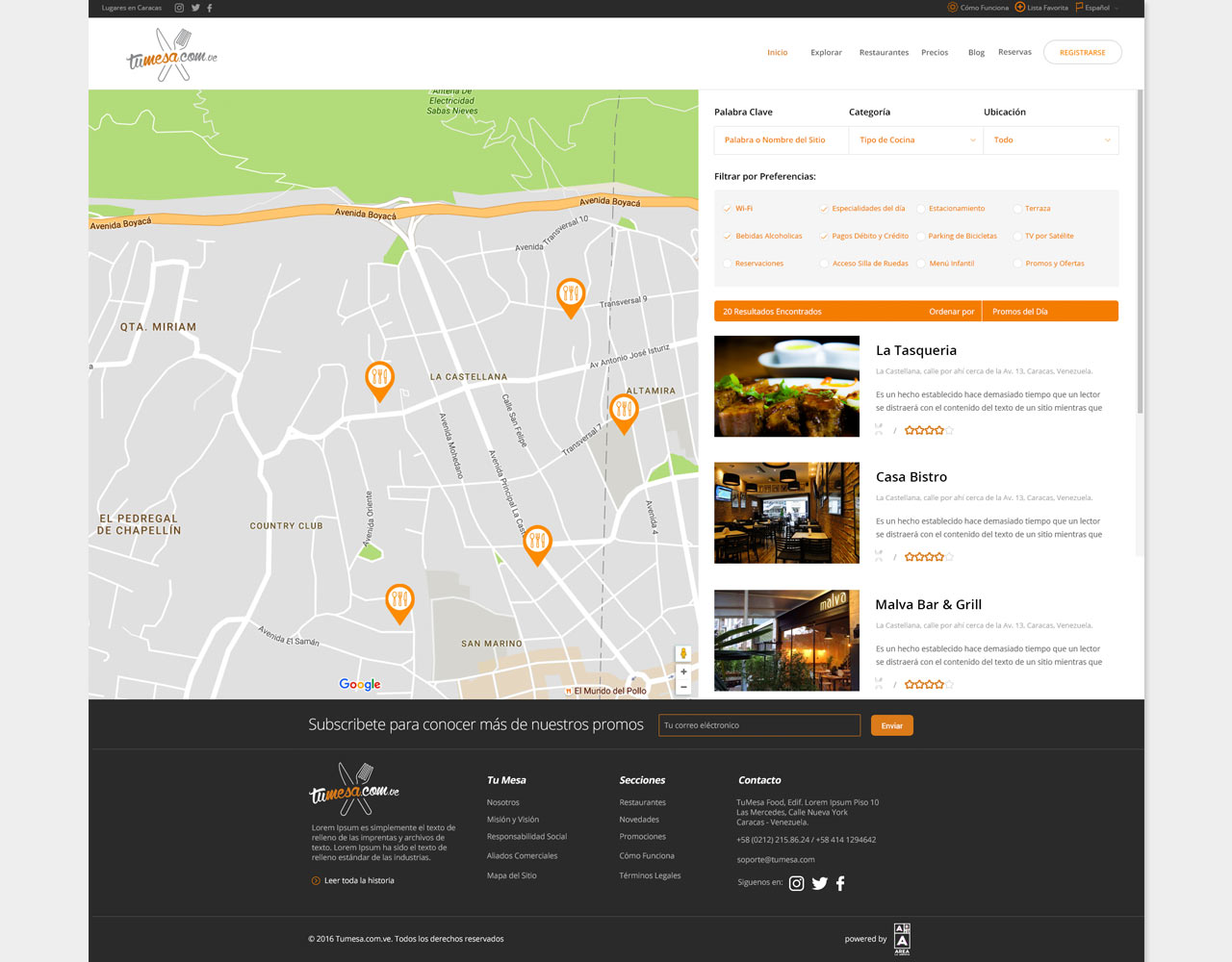Open Precios in the navigation
Image resolution: width=1232 pixels, height=962 pixels.
coord(935,53)
